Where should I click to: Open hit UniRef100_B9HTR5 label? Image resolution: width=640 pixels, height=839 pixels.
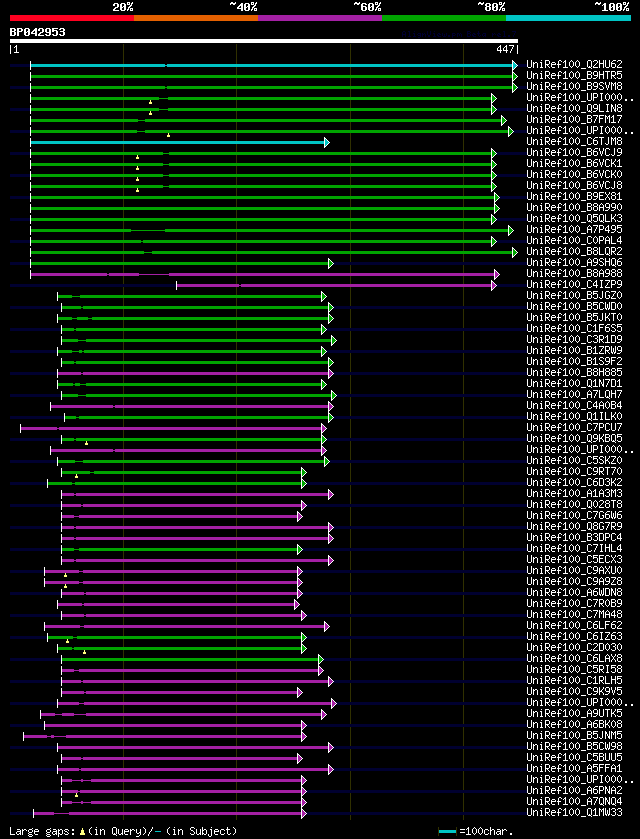574,76
